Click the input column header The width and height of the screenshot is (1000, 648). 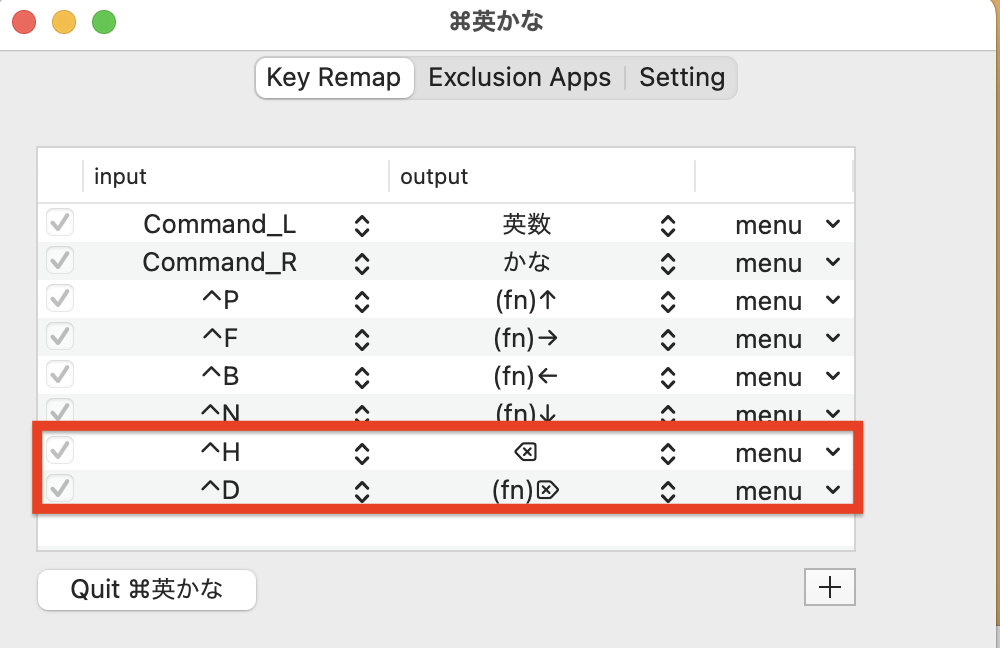(120, 176)
